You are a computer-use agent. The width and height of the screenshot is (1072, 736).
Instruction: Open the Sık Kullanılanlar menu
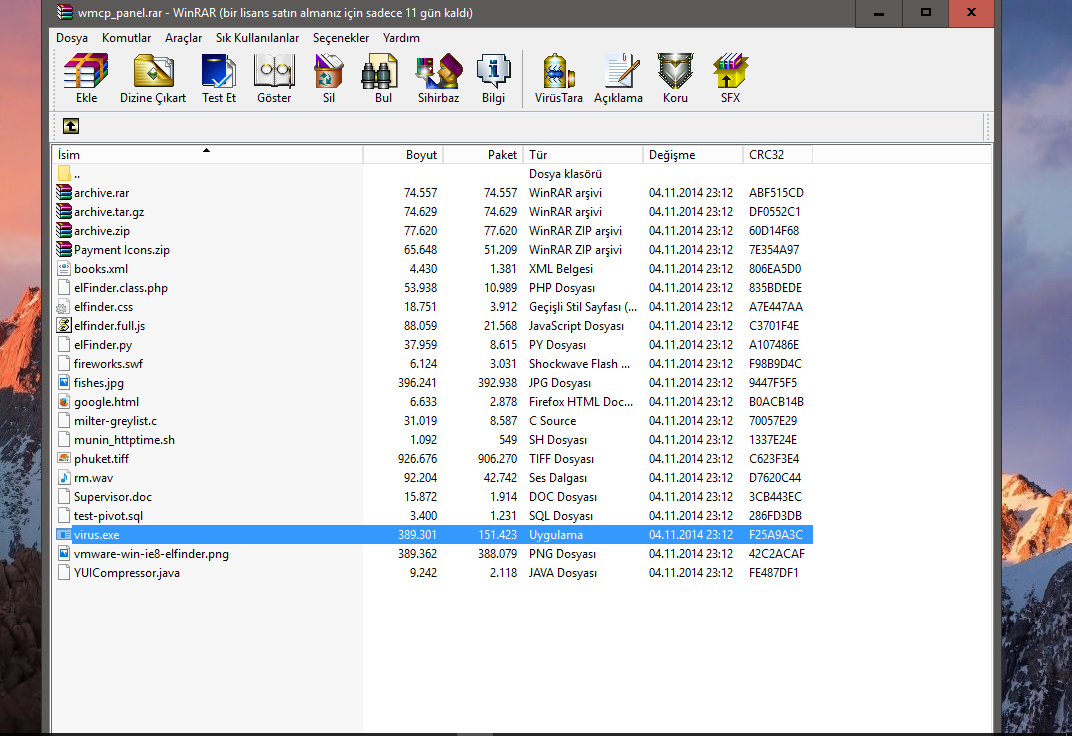pyautogui.click(x=258, y=38)
